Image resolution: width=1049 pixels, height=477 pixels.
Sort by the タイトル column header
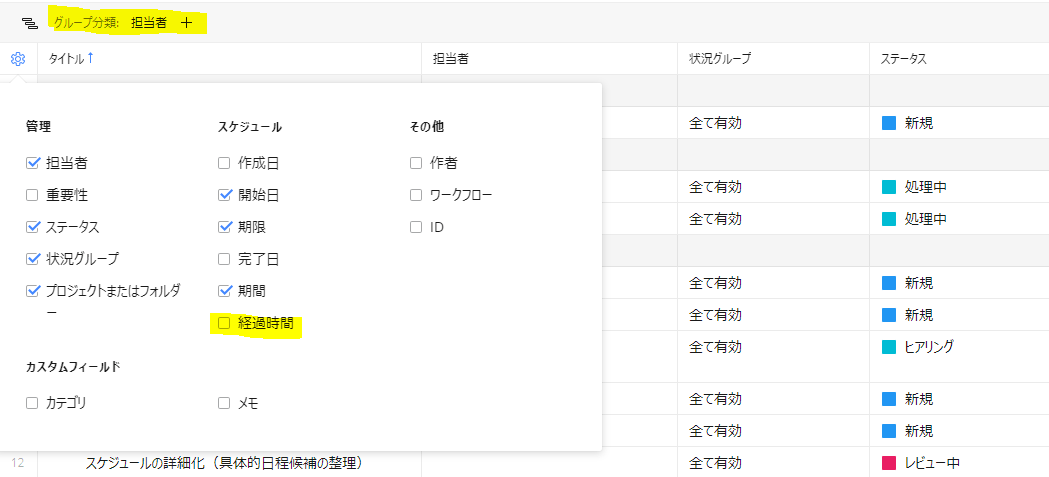66,59
